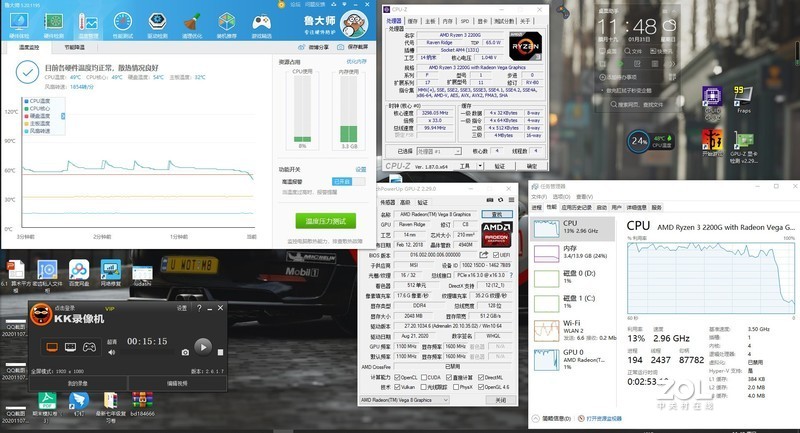Select temperature management thermometer icon
Screen dimensions: 800x433
pos(88,22)
